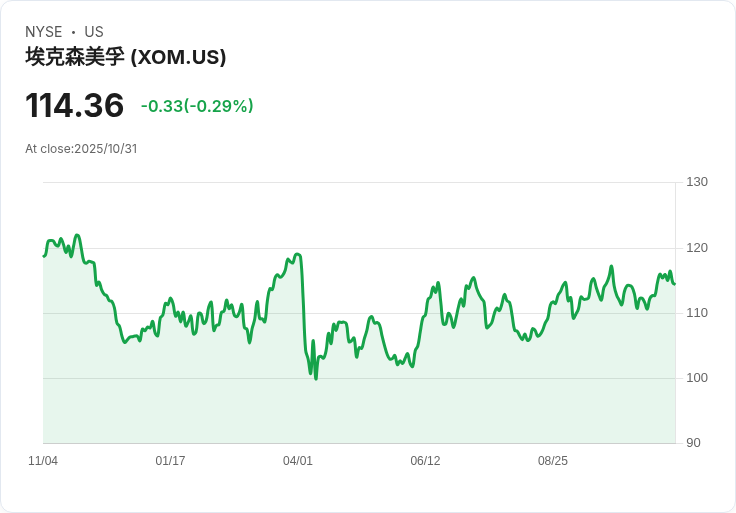Open the 埃克森美孚 (XOM.US) stock title
This screenshot has height=513, width=736.
(126, 57)
